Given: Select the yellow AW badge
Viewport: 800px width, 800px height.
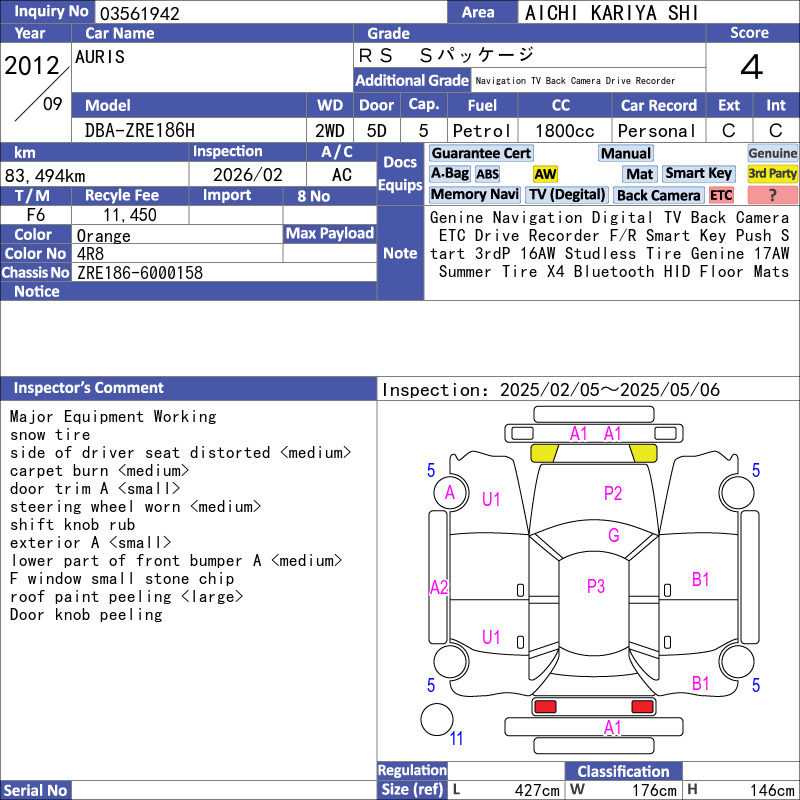Looking at the screenshot, I should [545, 174].
